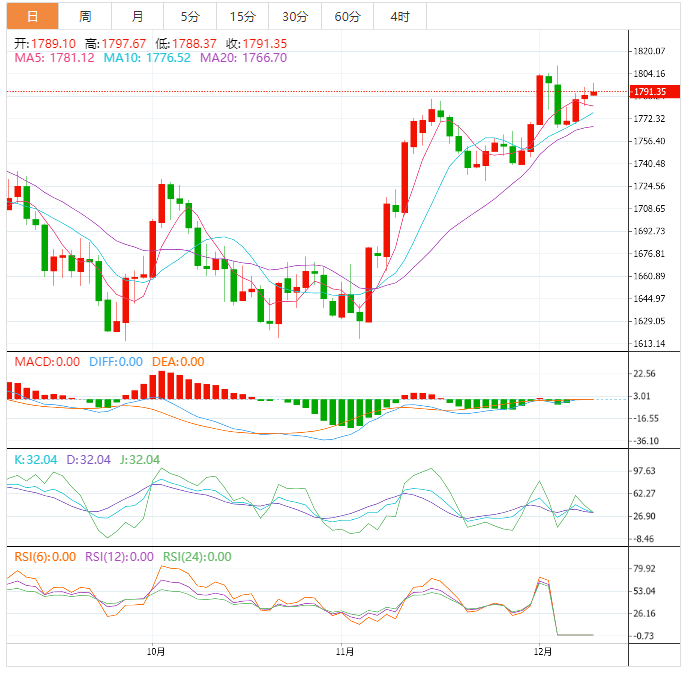Screen dimensions: 687x674
Task: Switch to the 5分 timeframe tab
Action: tap(190, 16)
